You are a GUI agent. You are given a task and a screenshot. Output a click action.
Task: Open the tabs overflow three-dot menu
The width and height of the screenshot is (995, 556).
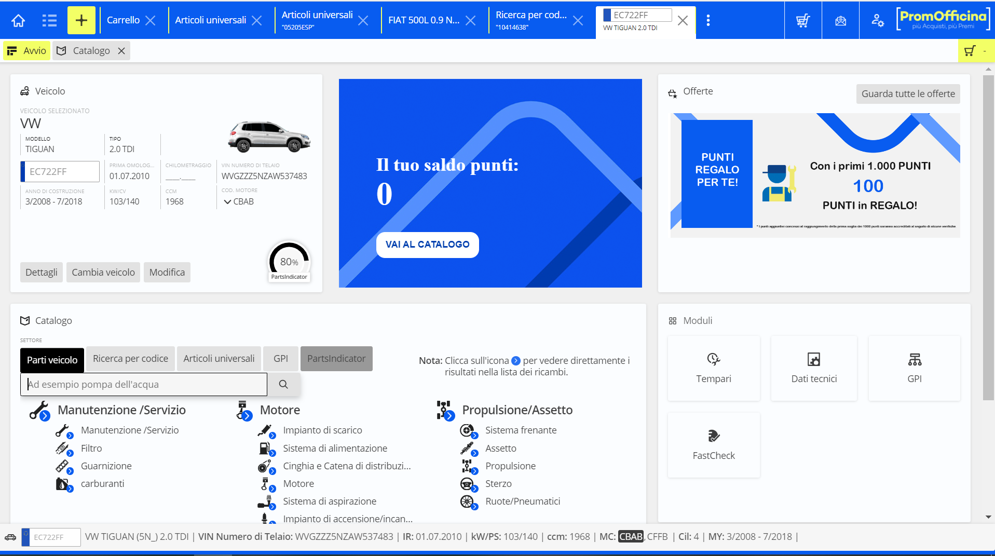(x=708, y=20)
